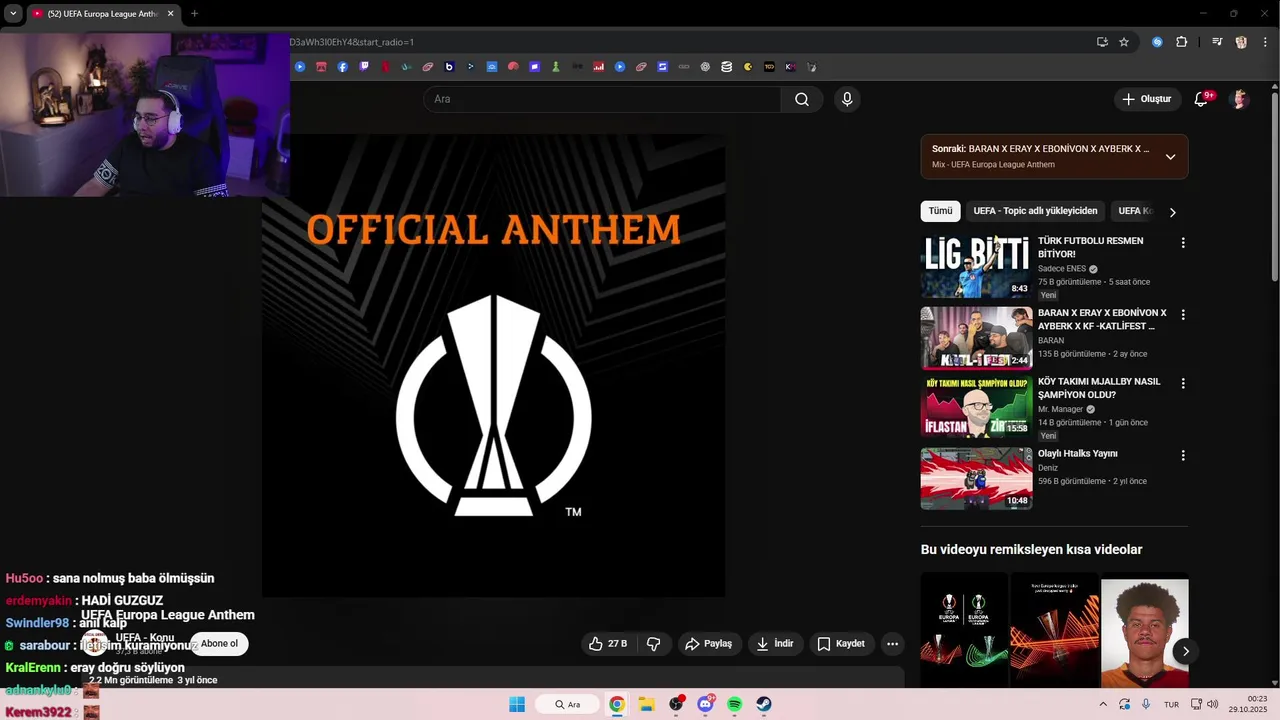
Task: Dislike the video with thumbs-down button
Action: 654,644
